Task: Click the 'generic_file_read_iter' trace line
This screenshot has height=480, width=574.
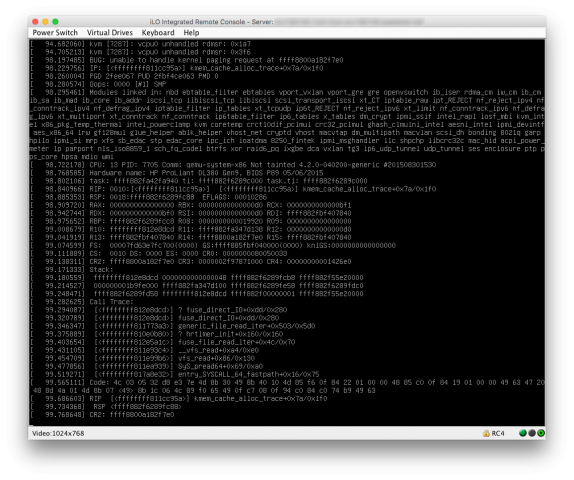Action: pyautogui.click(x=173, y=326)
